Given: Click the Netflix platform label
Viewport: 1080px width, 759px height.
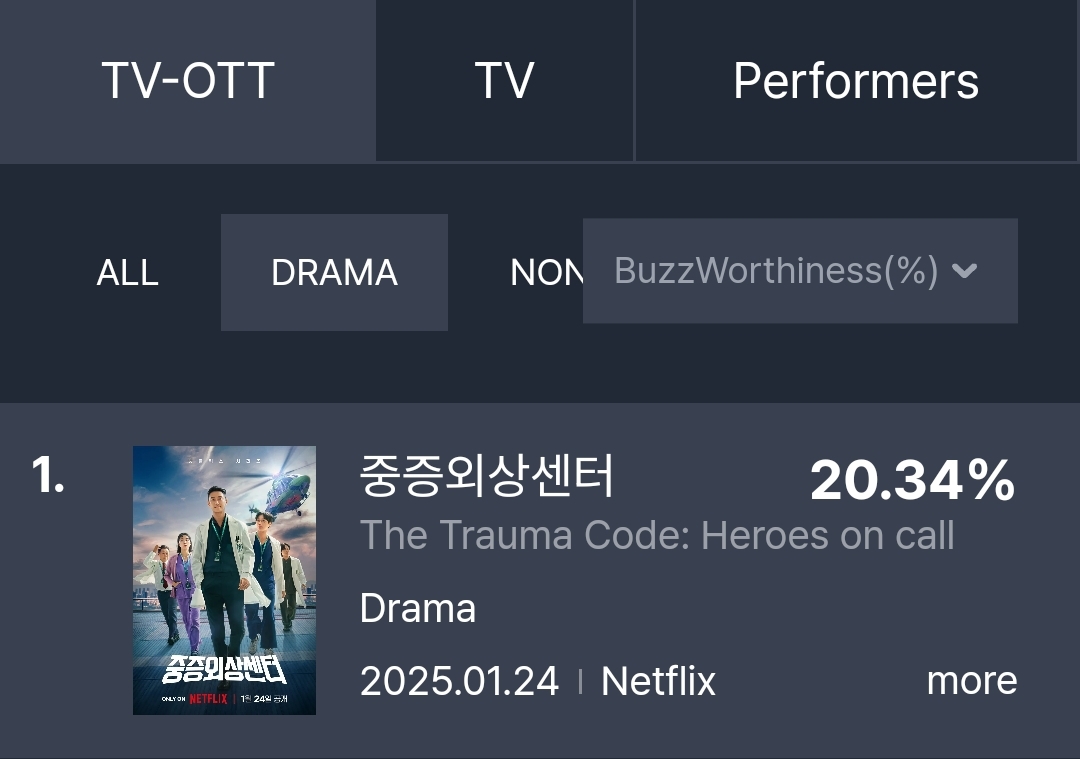Looking at the screenshot, I should pos(658,681).
